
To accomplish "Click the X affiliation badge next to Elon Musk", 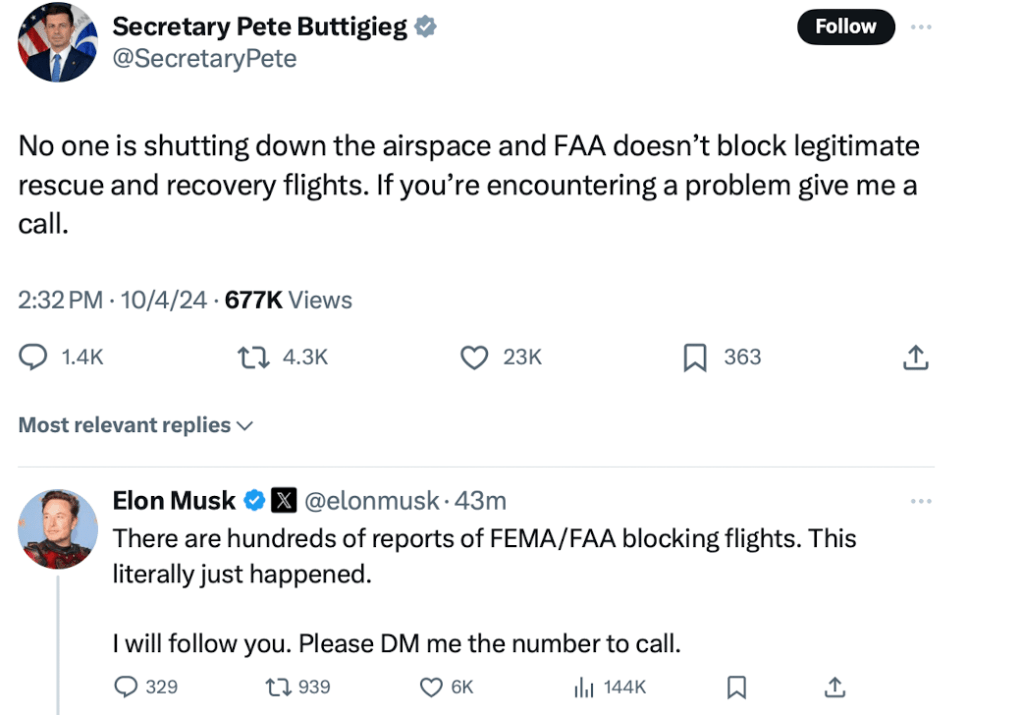I will (284, 500).
